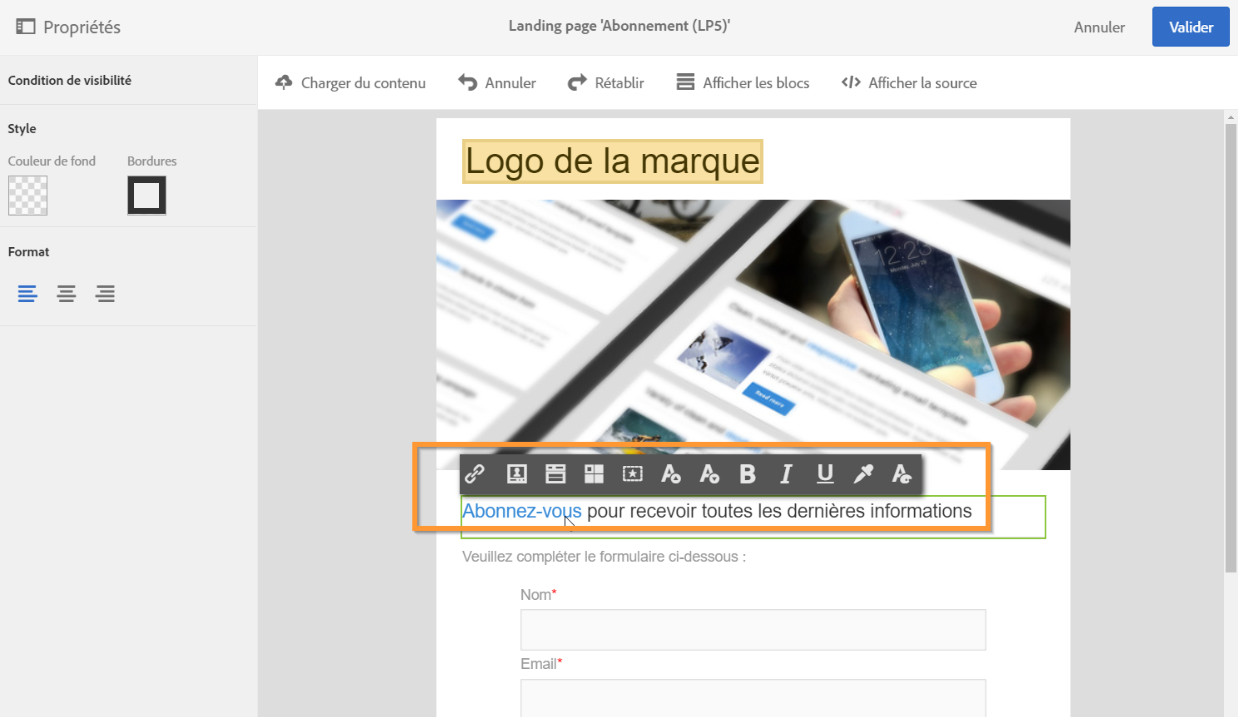Viewport: 1238px width, 717px height.
Task: Click the dynamic content grid icon
Action: (594, 474)
